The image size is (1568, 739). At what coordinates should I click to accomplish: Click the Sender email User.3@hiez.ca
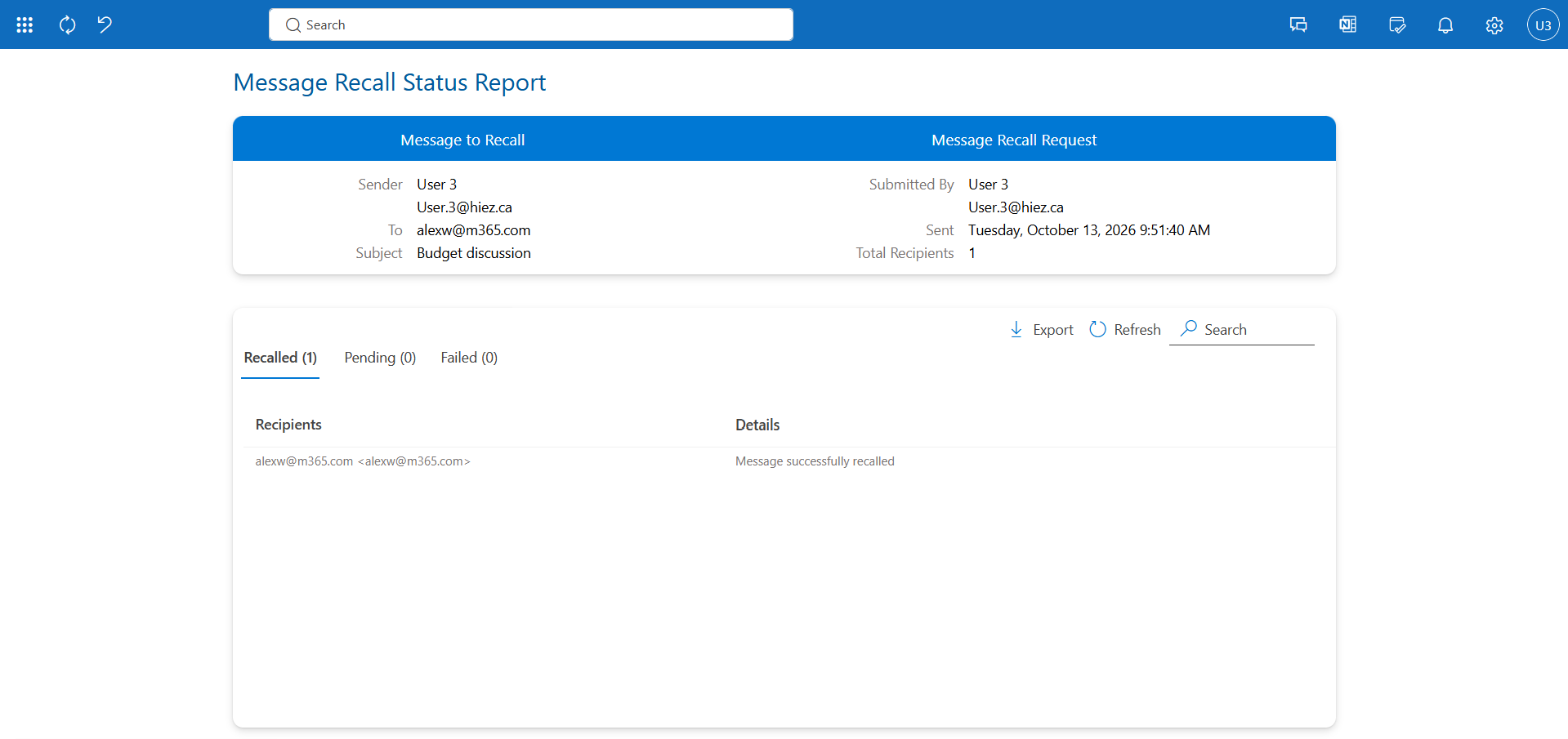pos(464,207)
